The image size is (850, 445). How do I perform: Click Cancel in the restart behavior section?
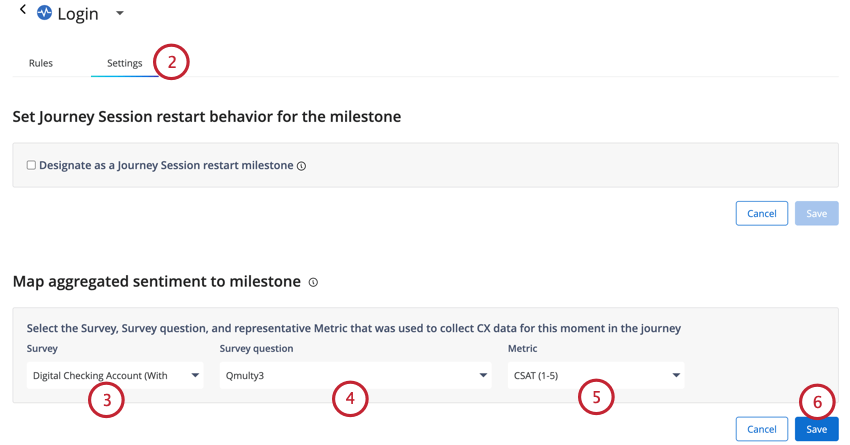(761, 214)
